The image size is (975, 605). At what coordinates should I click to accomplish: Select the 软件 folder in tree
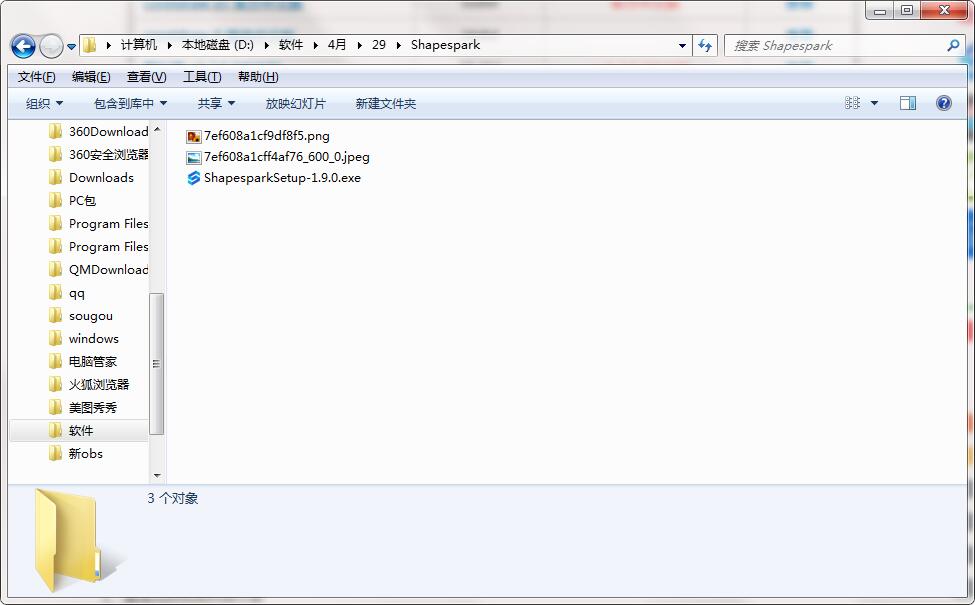click(79, 430)
